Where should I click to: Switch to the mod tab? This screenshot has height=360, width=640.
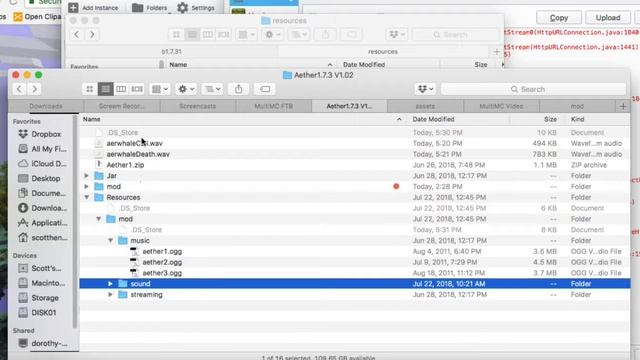(x=577, y=106)
